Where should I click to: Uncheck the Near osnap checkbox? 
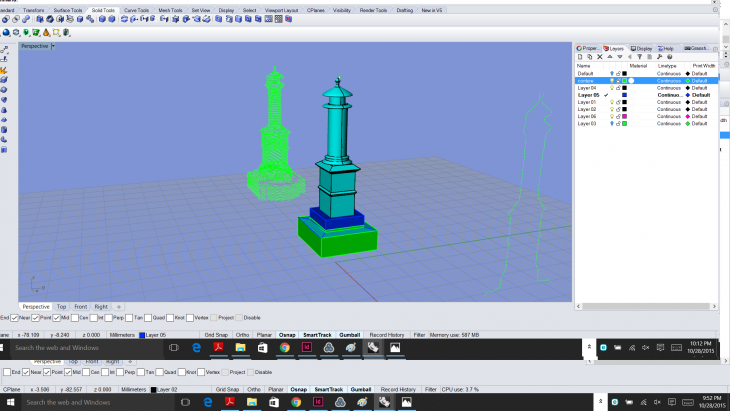pyautogui.click(x=15, y=318)
